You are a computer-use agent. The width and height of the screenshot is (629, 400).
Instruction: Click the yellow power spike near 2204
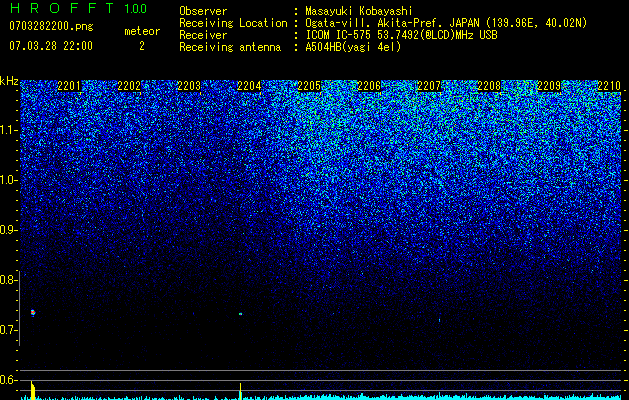coord(240,391)
